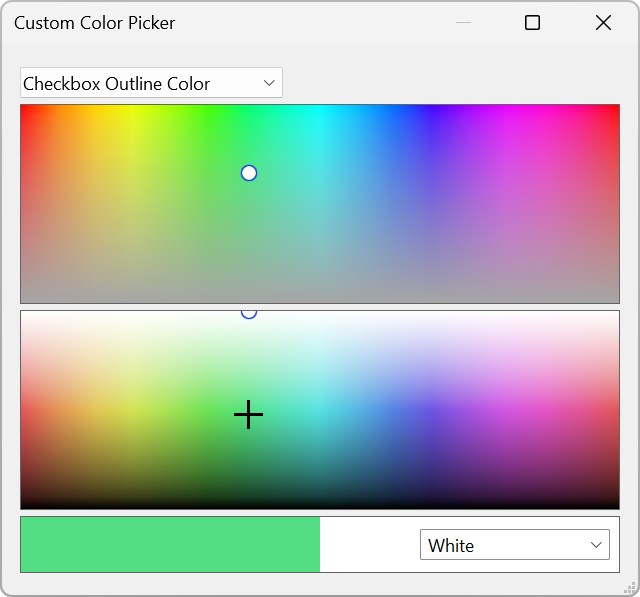Click the black crosshair marker in lower gradient

point(248,414)
